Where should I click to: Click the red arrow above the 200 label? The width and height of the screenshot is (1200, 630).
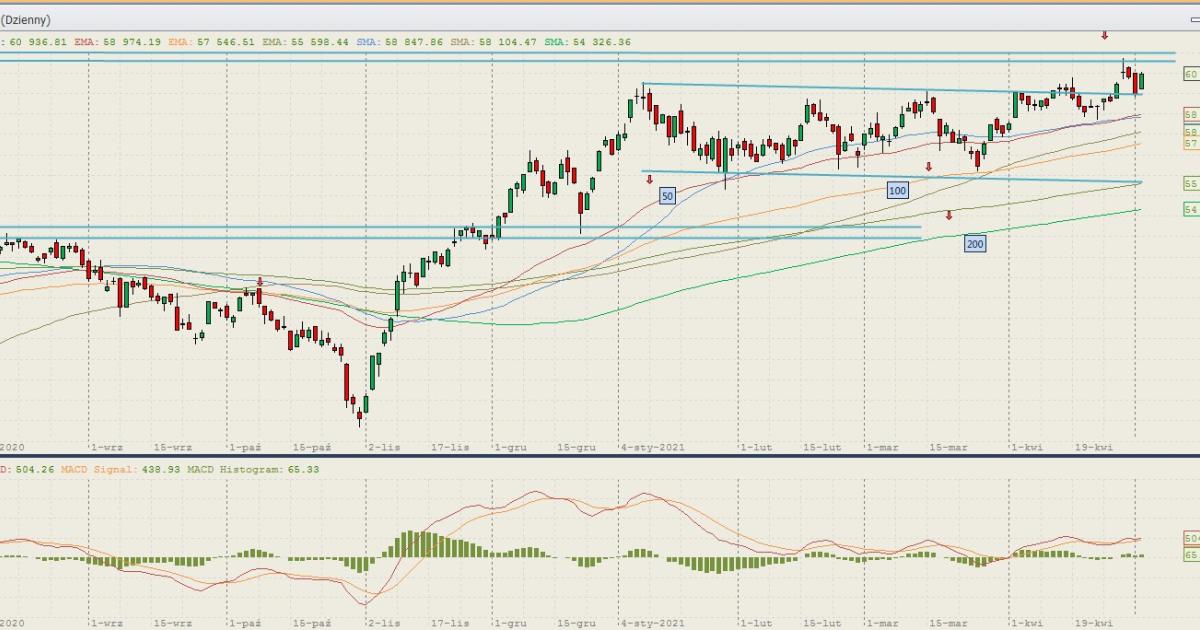[949, 215]
